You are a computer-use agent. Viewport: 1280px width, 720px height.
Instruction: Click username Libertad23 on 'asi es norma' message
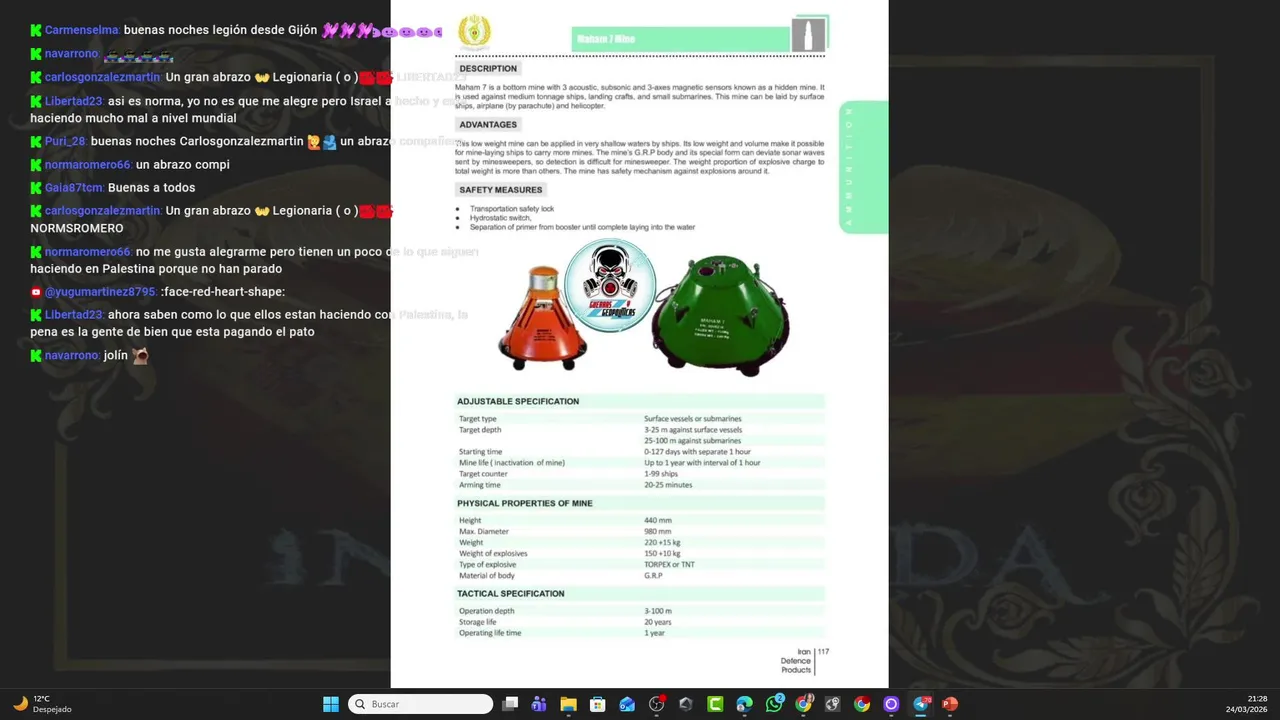click(74, 101)
